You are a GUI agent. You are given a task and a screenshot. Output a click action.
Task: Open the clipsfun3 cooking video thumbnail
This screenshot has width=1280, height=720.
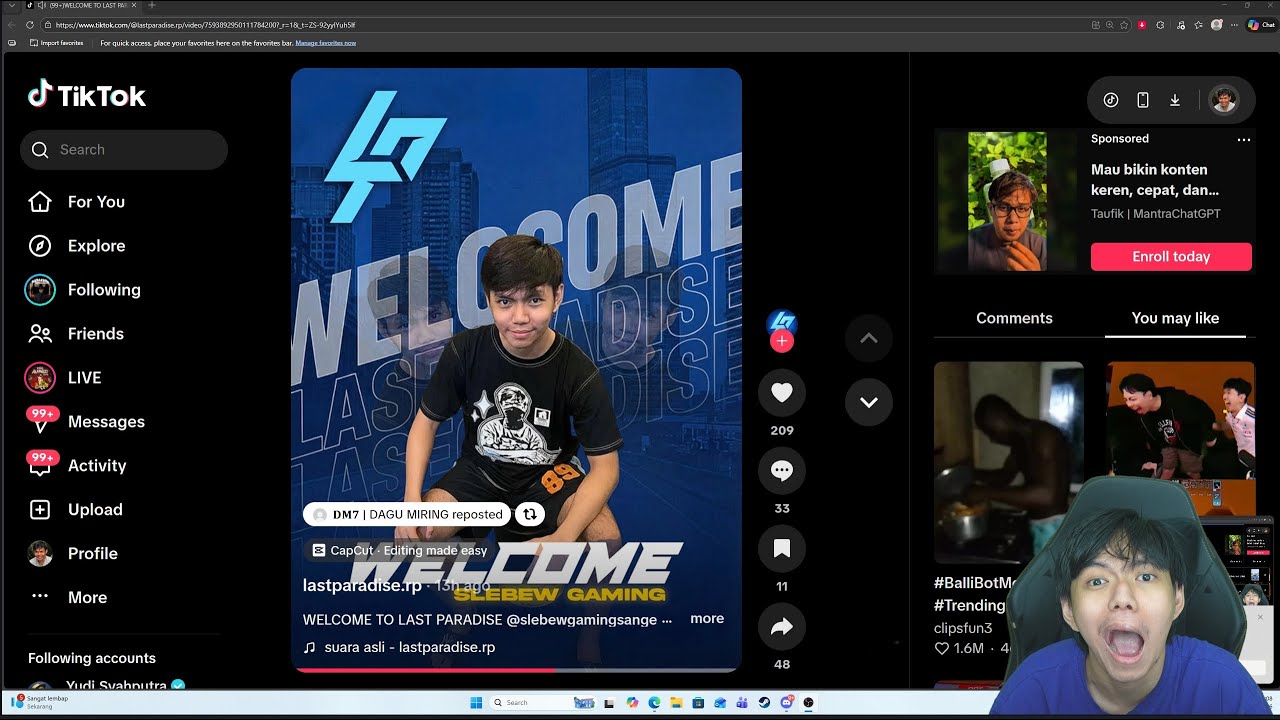1008,462
